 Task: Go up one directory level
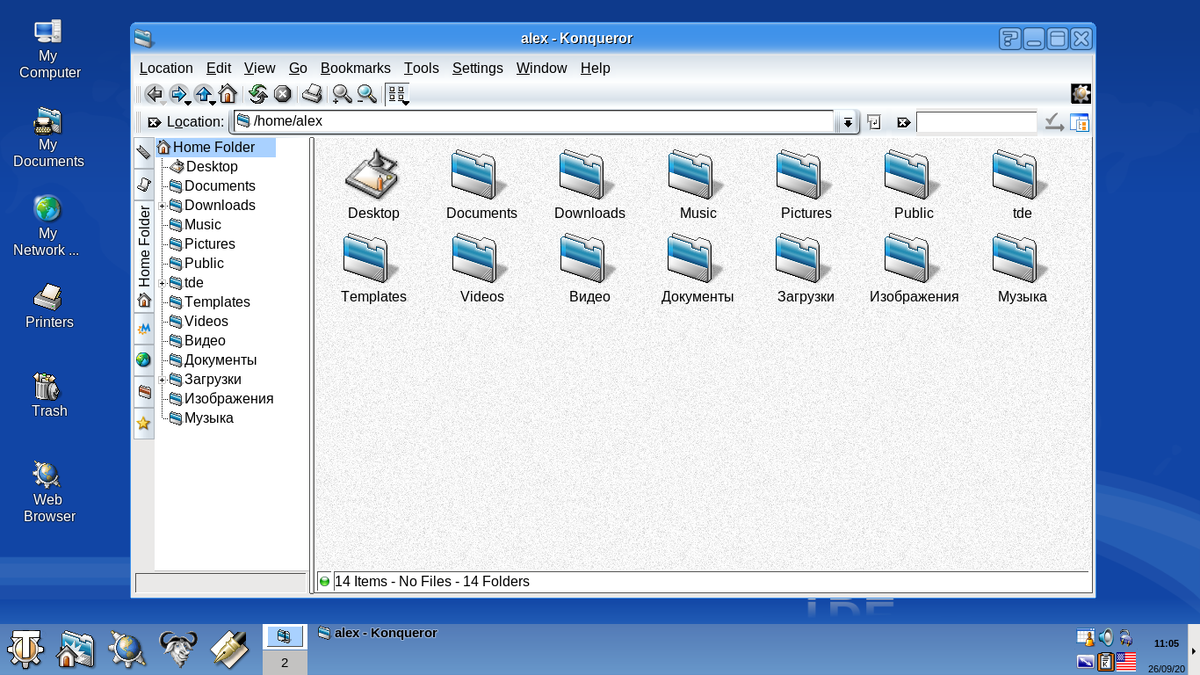click(204, 94)
